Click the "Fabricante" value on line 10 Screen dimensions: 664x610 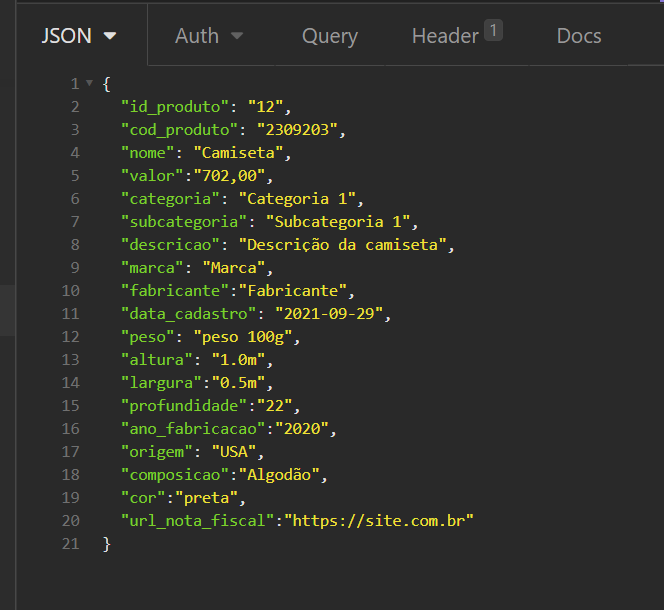point(293,291)
